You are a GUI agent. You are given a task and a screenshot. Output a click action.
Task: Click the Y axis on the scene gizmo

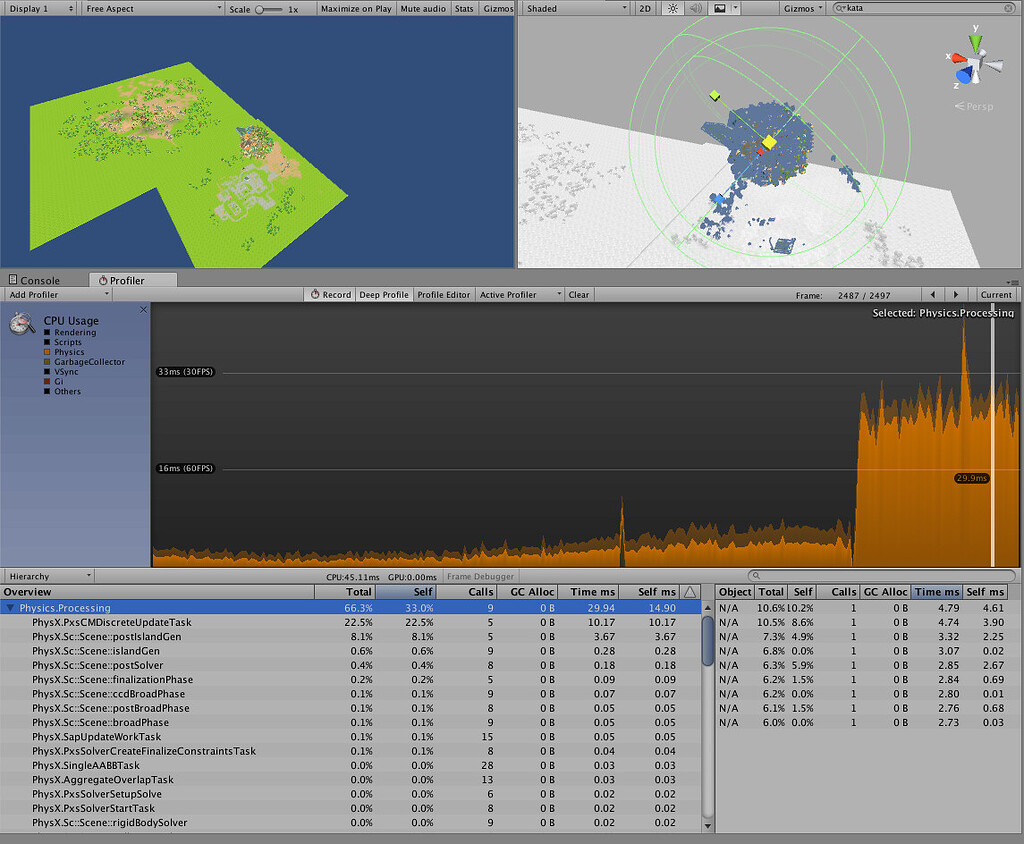(973, 40)
